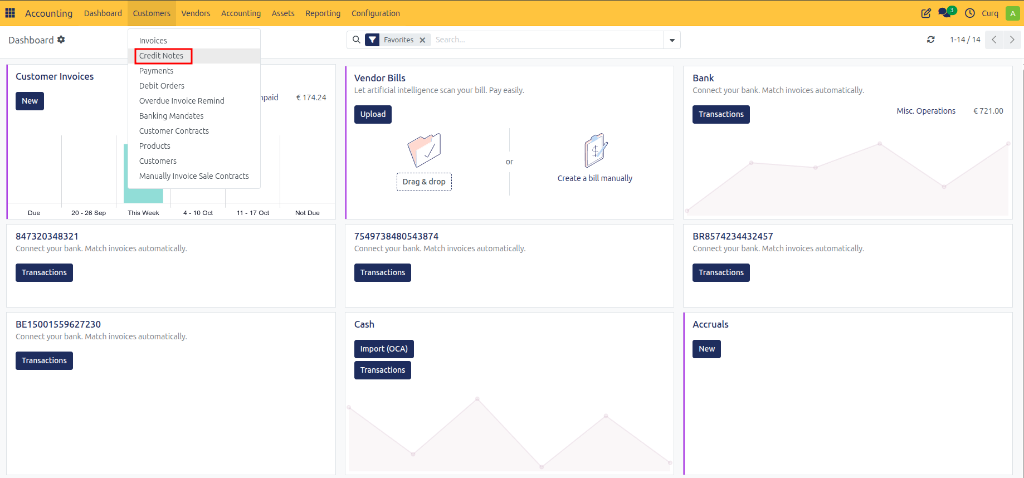Click the Curq company name
Viewport: 1024px width, 478px height.
pyautogui.click(x=990, y=13)
